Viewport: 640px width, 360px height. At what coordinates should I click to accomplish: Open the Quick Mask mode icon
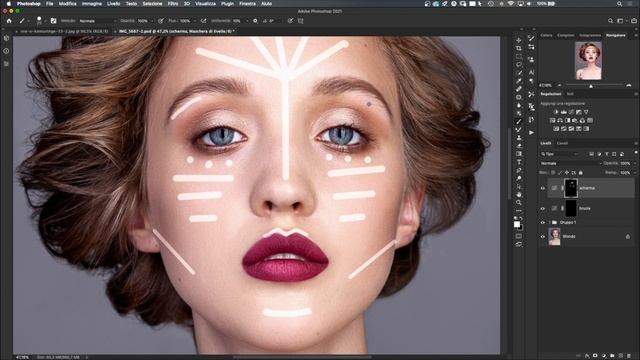click(518, 236)
